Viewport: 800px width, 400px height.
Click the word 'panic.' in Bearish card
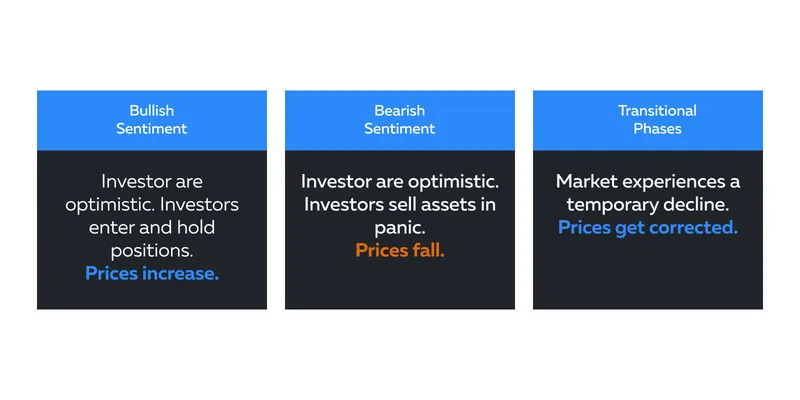coord(399,228)
